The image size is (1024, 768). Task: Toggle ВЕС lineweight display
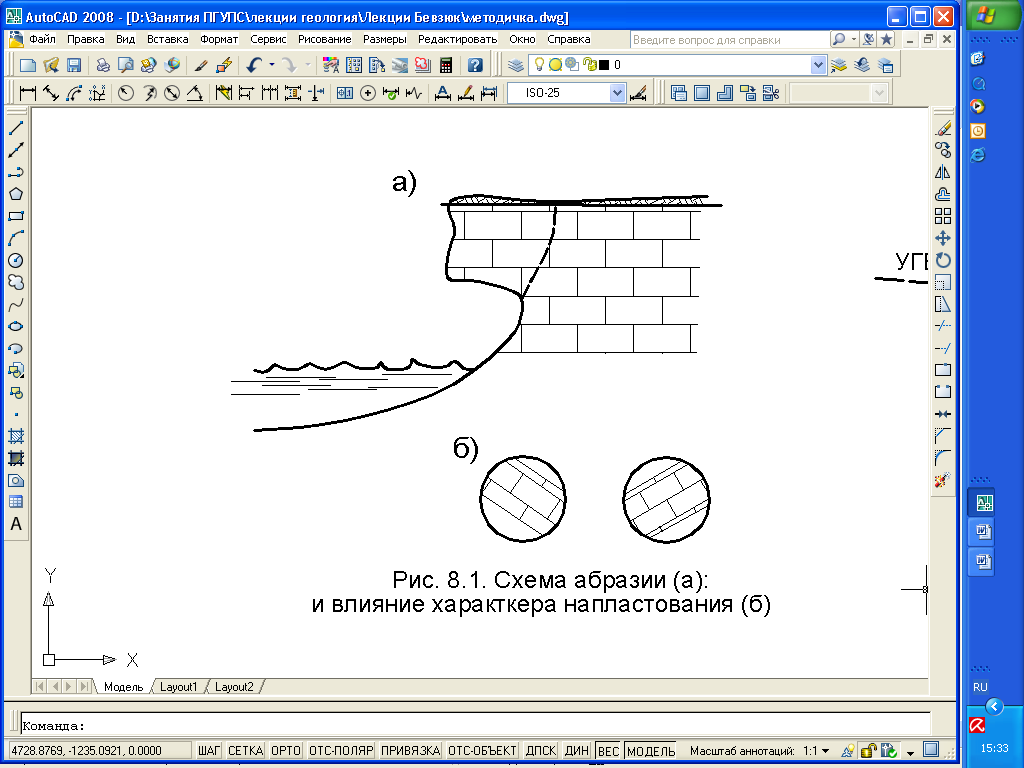tap(608, 751)
